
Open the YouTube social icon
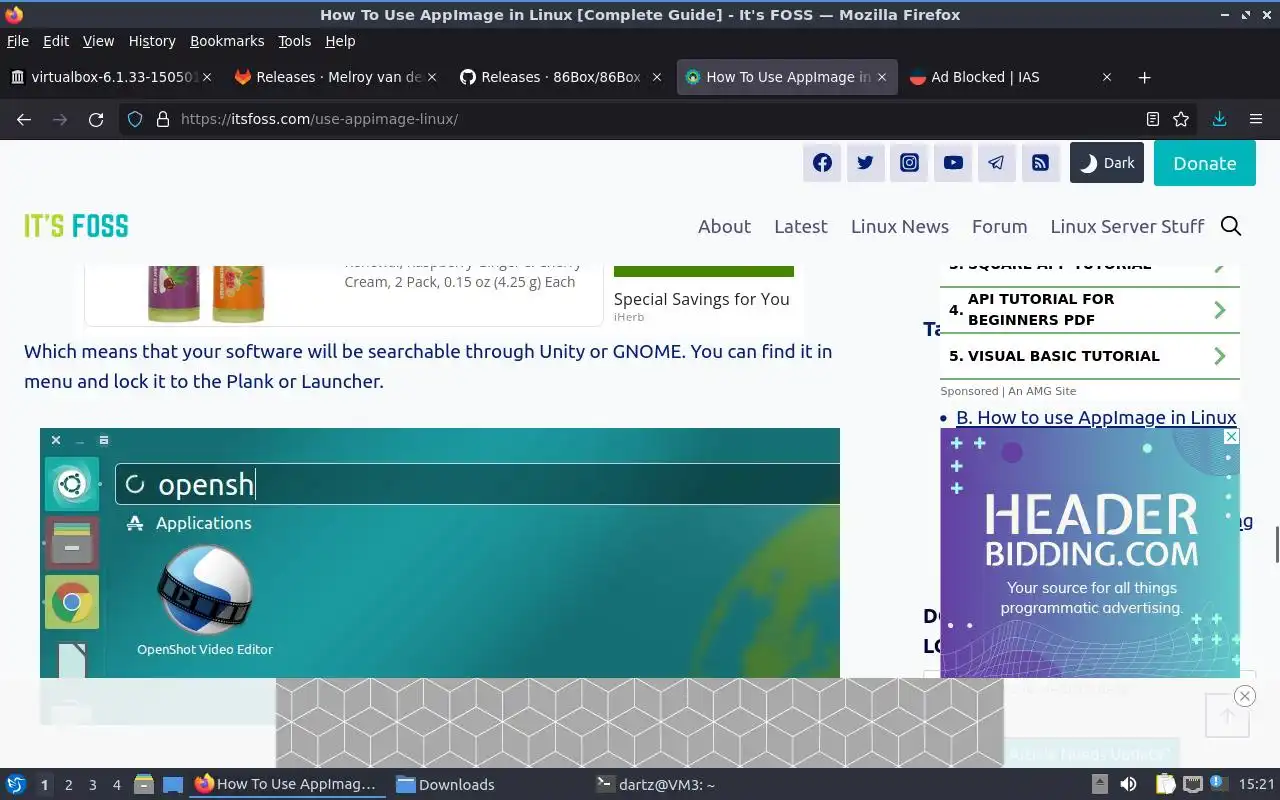click(x=953, y=163)
